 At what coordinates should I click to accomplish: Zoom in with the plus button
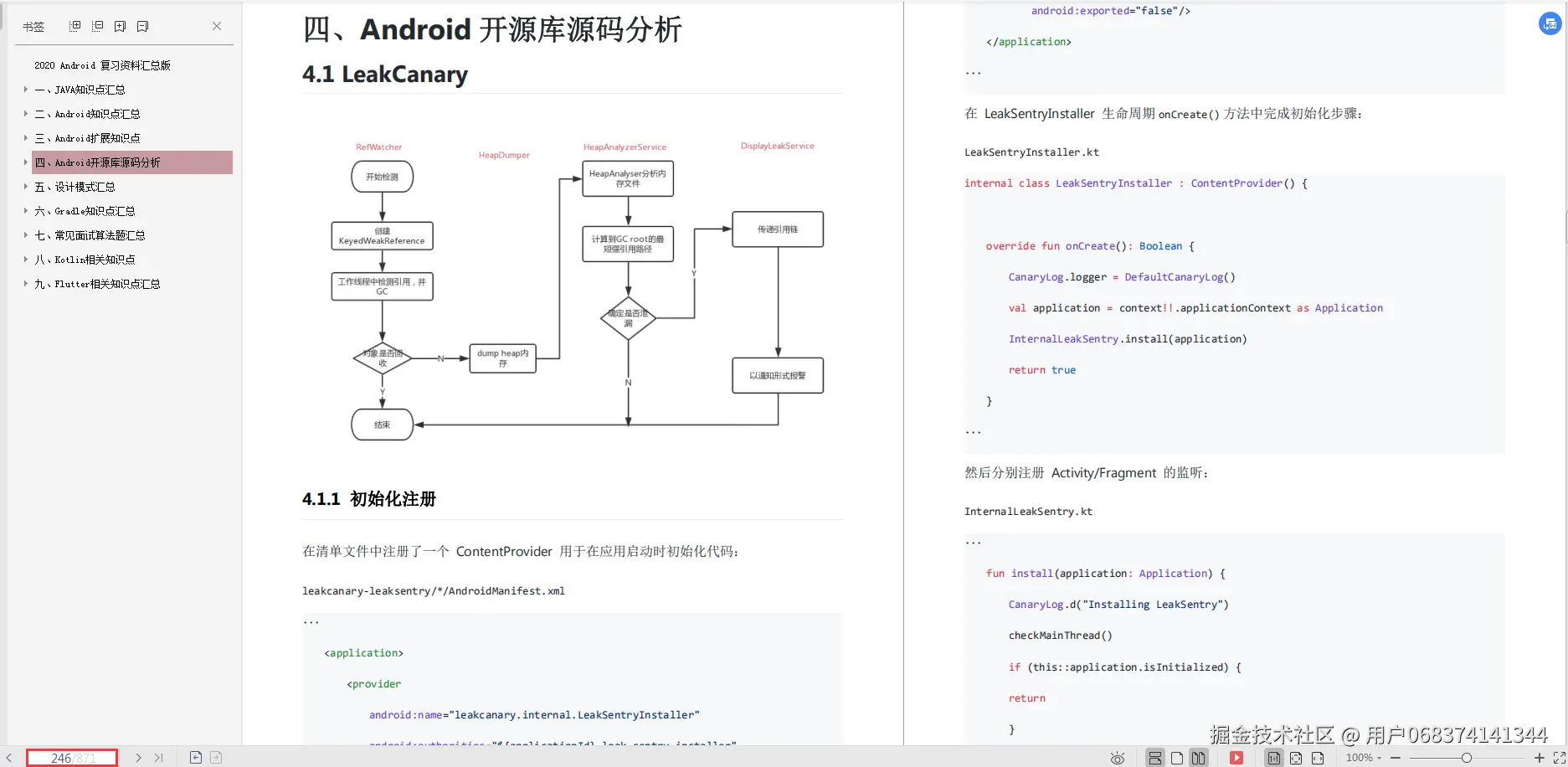(x=1539, y=758)
